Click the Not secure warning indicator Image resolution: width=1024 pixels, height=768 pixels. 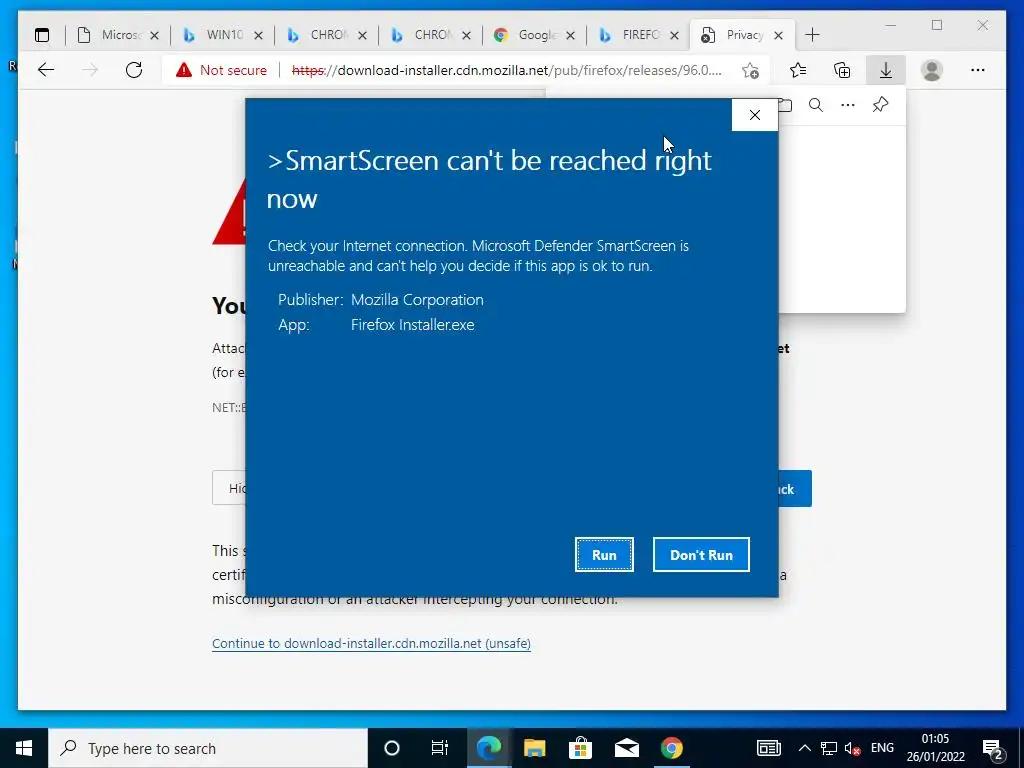(221, 70)
